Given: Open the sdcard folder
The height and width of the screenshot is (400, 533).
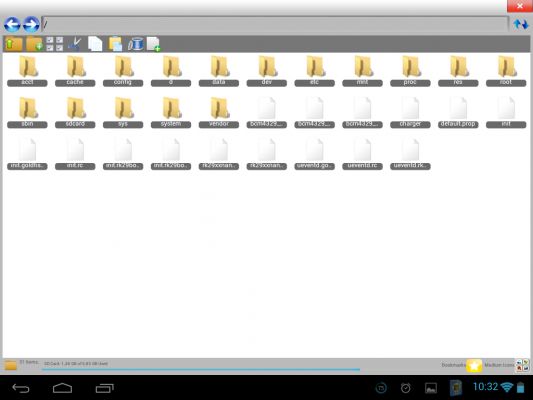Looking at the screenshot, I should click(x=75, y=112).
